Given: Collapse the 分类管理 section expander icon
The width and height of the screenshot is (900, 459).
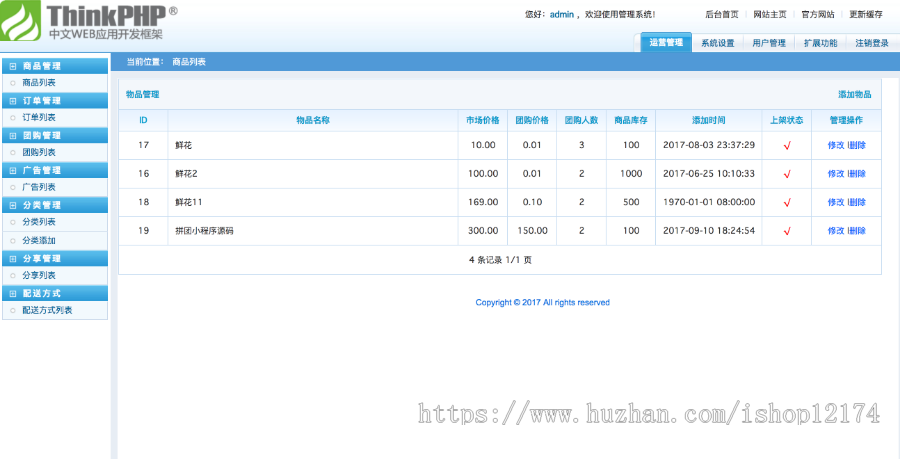Looking at the screenshot, I should [13, 205].
